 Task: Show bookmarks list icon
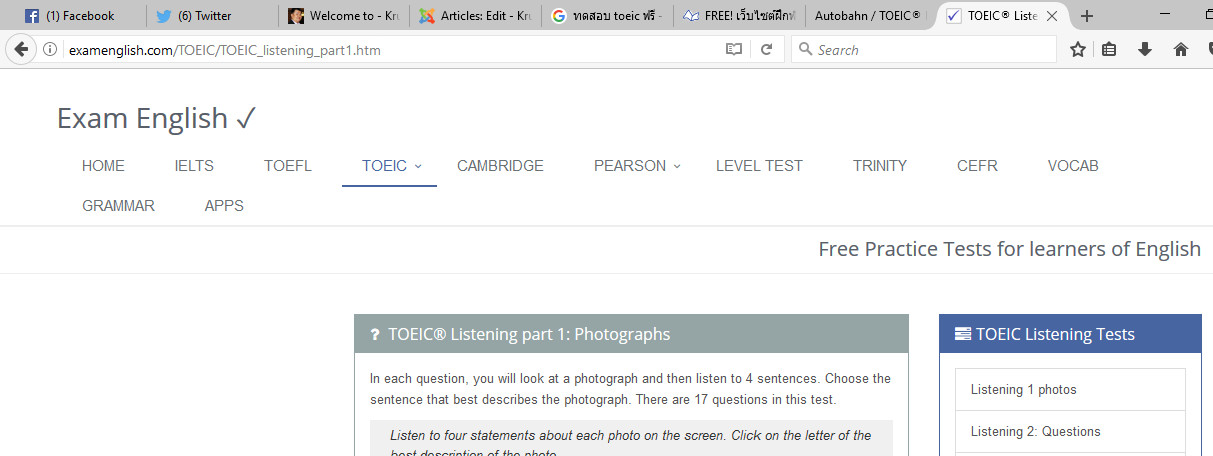1109,49
